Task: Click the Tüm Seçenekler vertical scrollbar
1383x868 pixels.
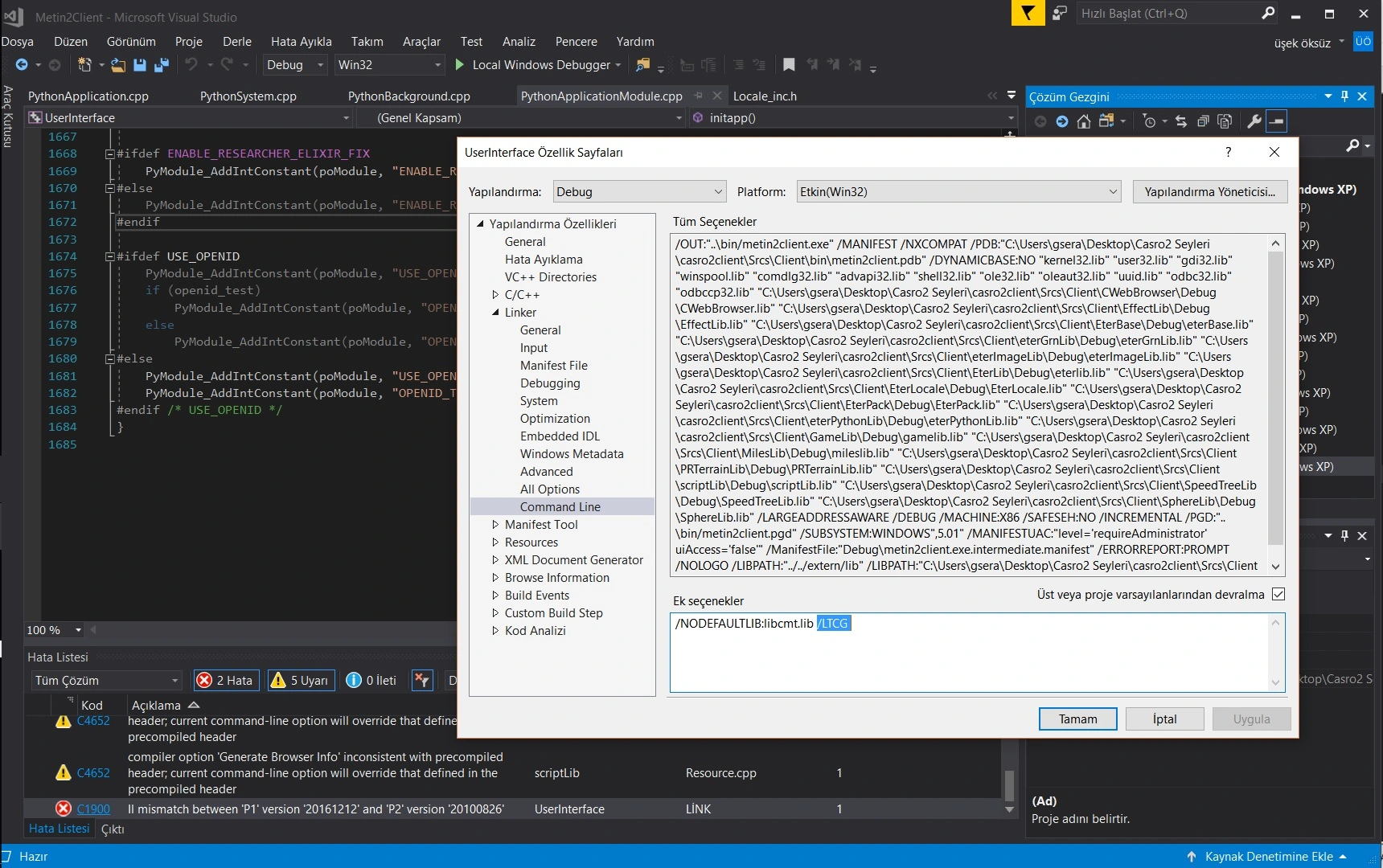Action: (1275, 402)
